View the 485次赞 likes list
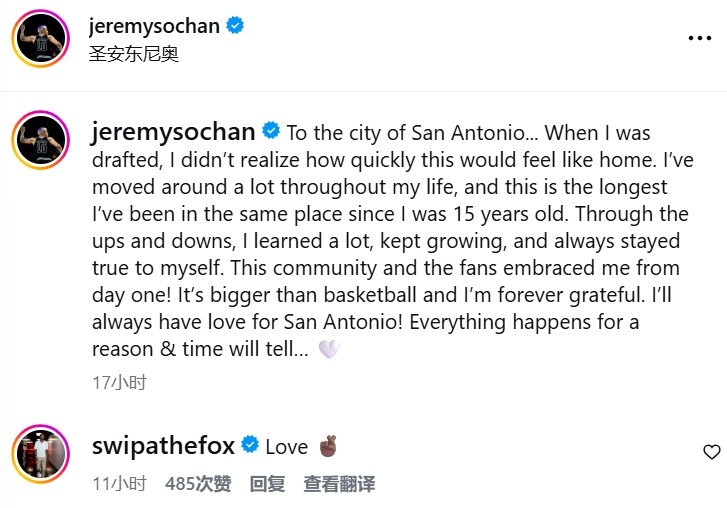The height and width of the screenshot is (508, 727). pyautogui.click(x=198, y=484)
